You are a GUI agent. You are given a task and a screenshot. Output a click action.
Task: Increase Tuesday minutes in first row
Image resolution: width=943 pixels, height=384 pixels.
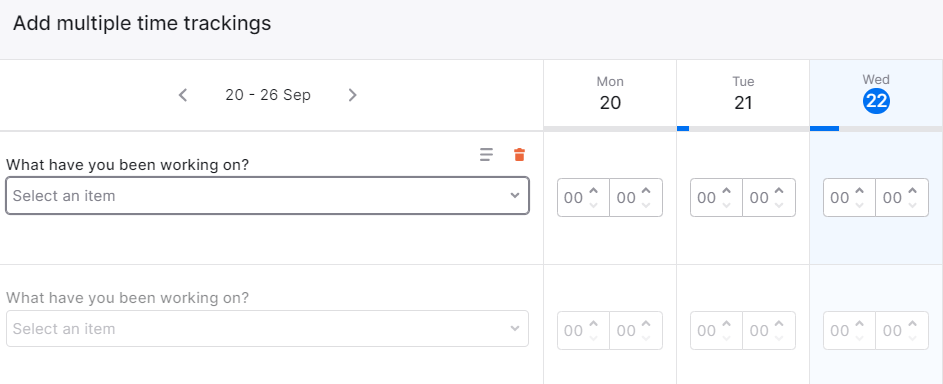779,191
